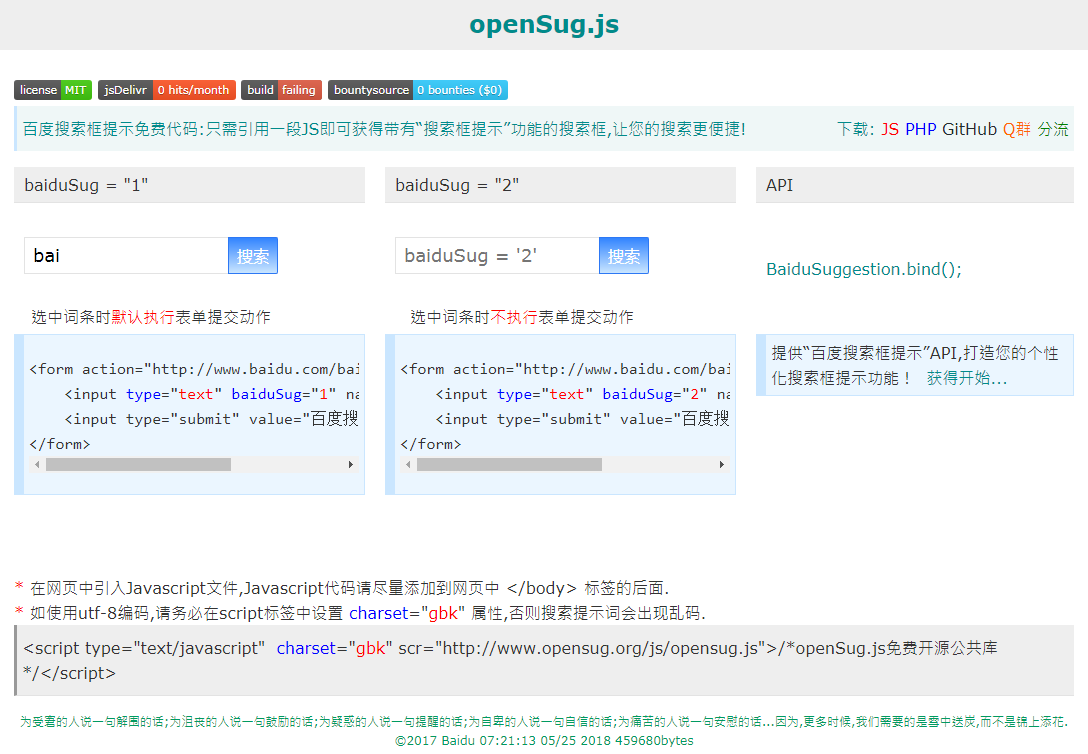
Task: Click left scroll arrow in baiduSug="2" code block
Action: point(408,465)
